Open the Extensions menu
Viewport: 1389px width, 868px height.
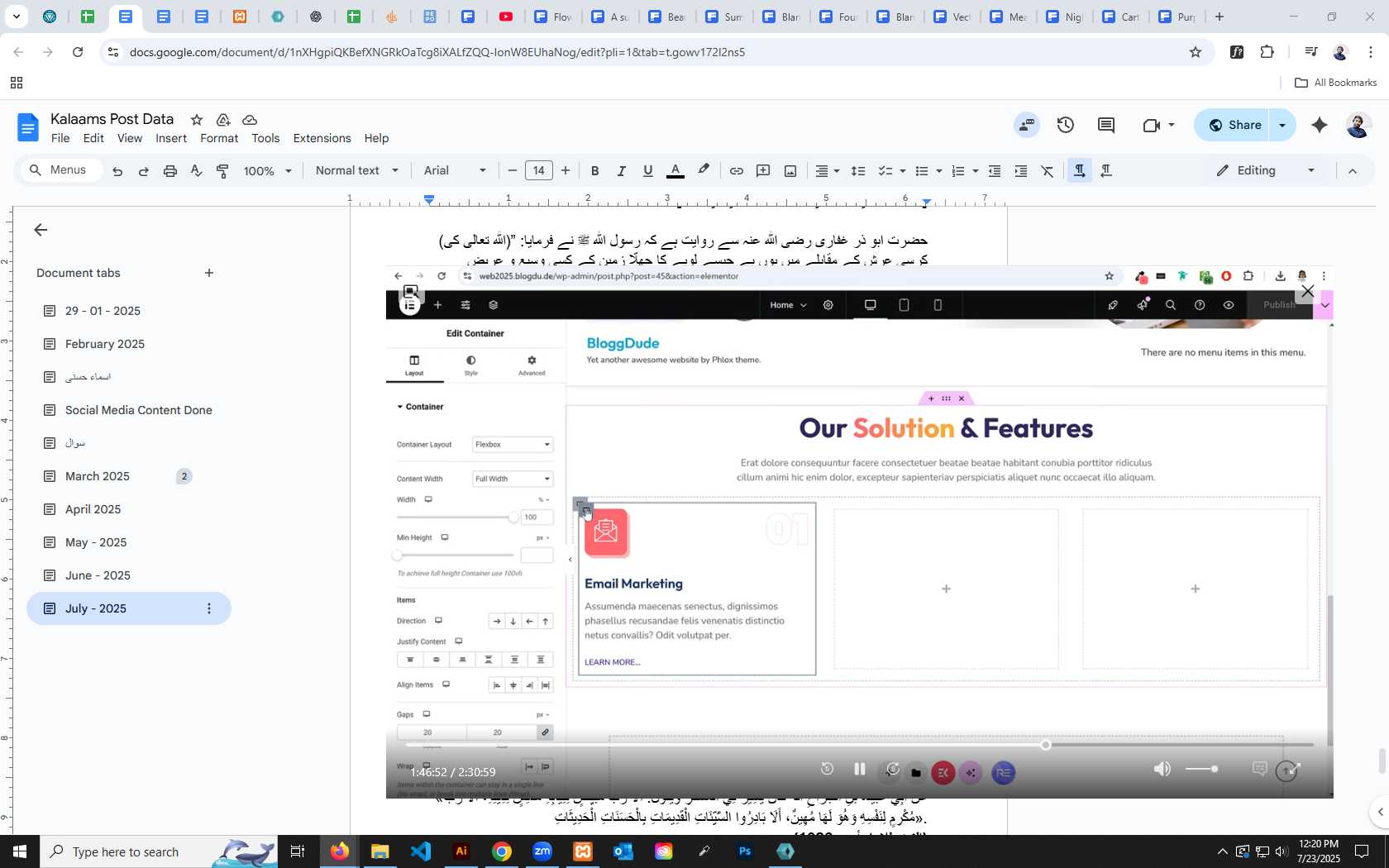pyautogui.click(x=322, y=138)
